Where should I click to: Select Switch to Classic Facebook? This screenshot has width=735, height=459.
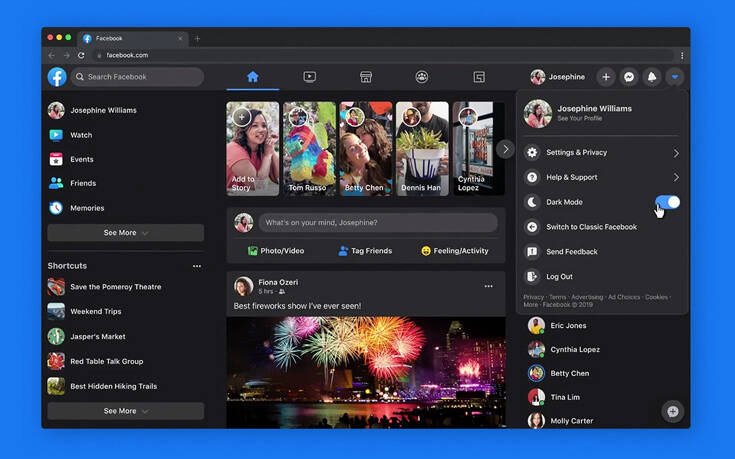(x=591, y=227)
